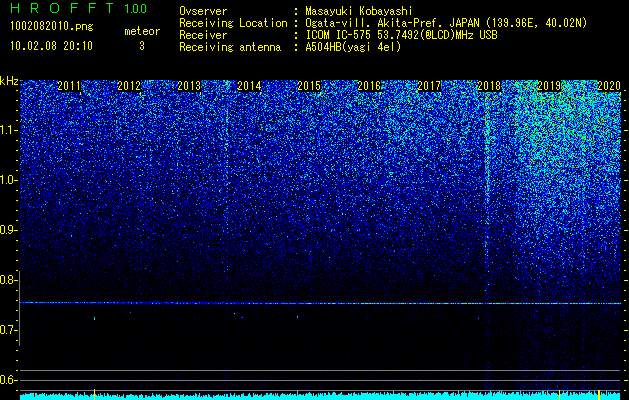
Task: Click the 1.1 kHz axis label
Action: coord(9,130)
